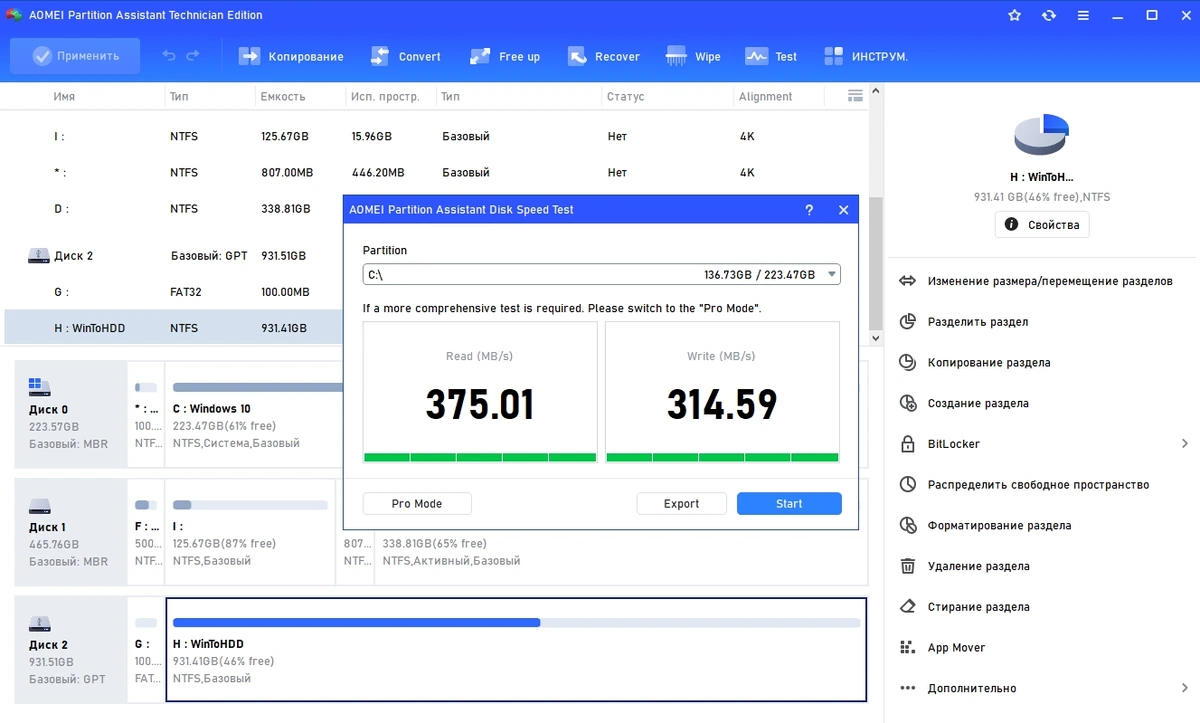This screenshot has width=1200, height=723.
Task: Click the Export button
Action: pos(681,504)
